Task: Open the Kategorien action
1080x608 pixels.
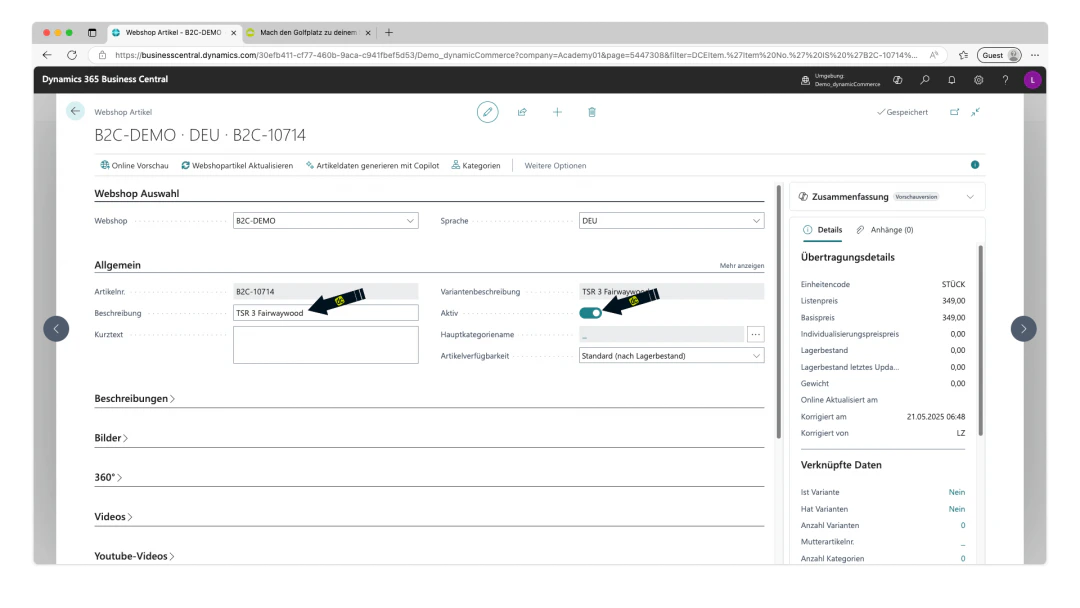Action: [x=476, y=165]
